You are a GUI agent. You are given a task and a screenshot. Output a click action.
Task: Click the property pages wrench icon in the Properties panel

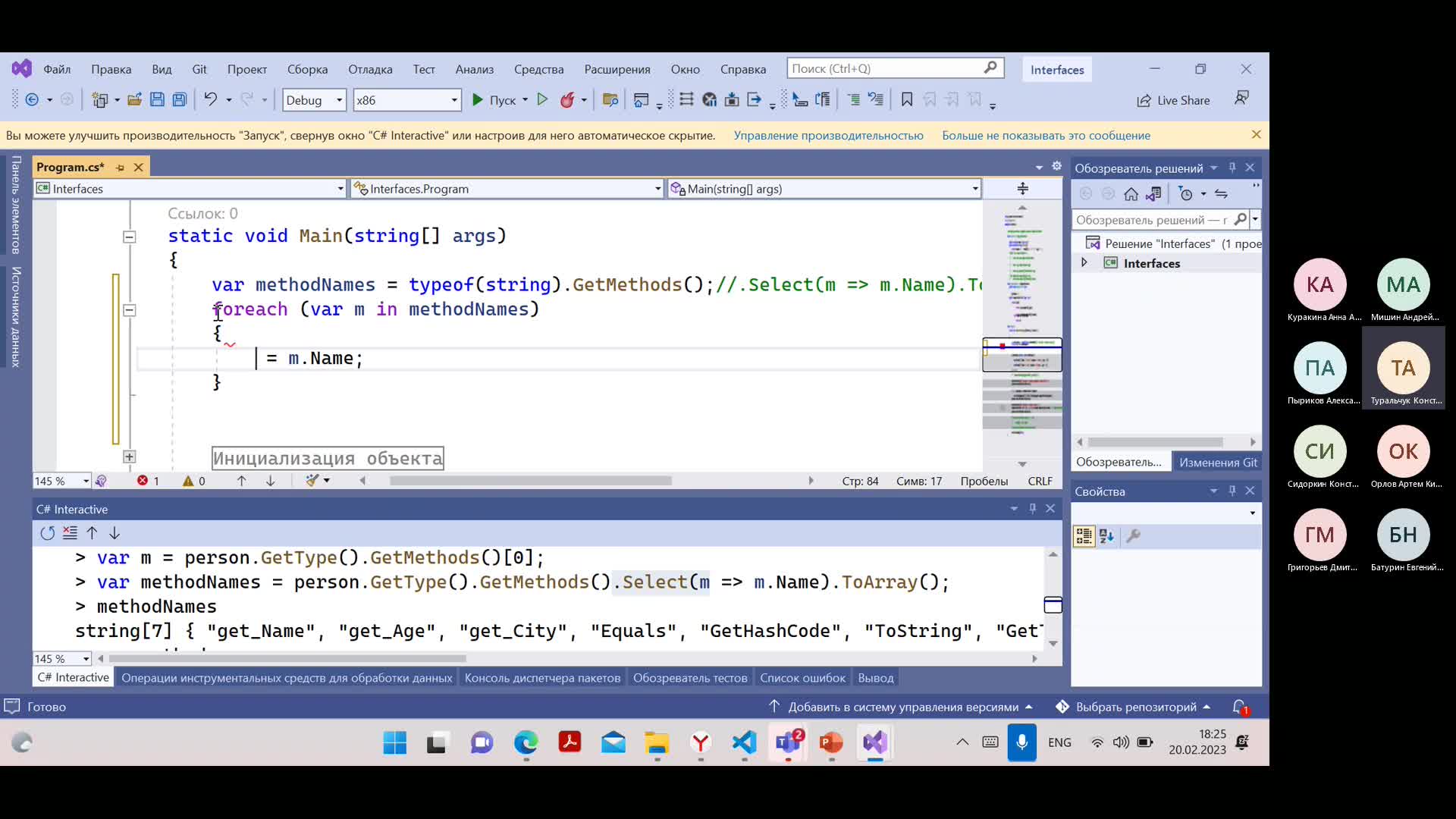click(x=1134, y=536)
